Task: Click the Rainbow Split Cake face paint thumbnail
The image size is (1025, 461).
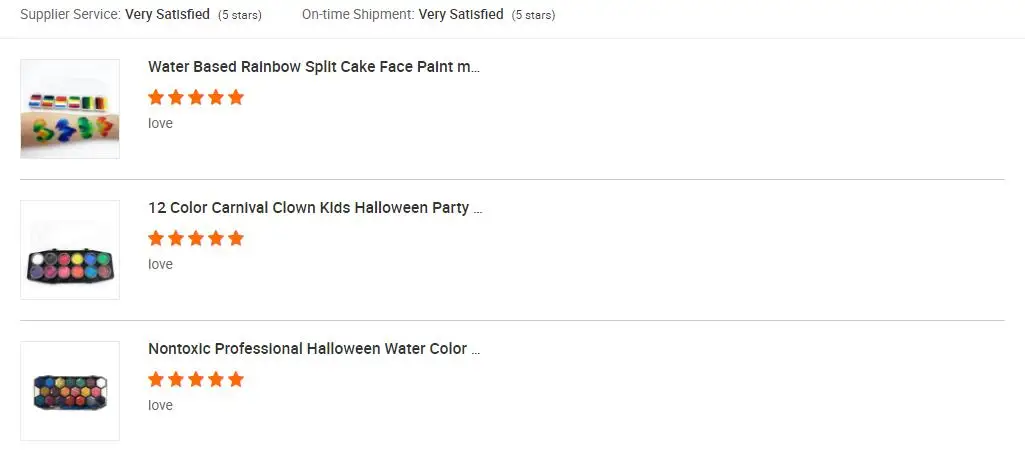Action: (70, 109)
